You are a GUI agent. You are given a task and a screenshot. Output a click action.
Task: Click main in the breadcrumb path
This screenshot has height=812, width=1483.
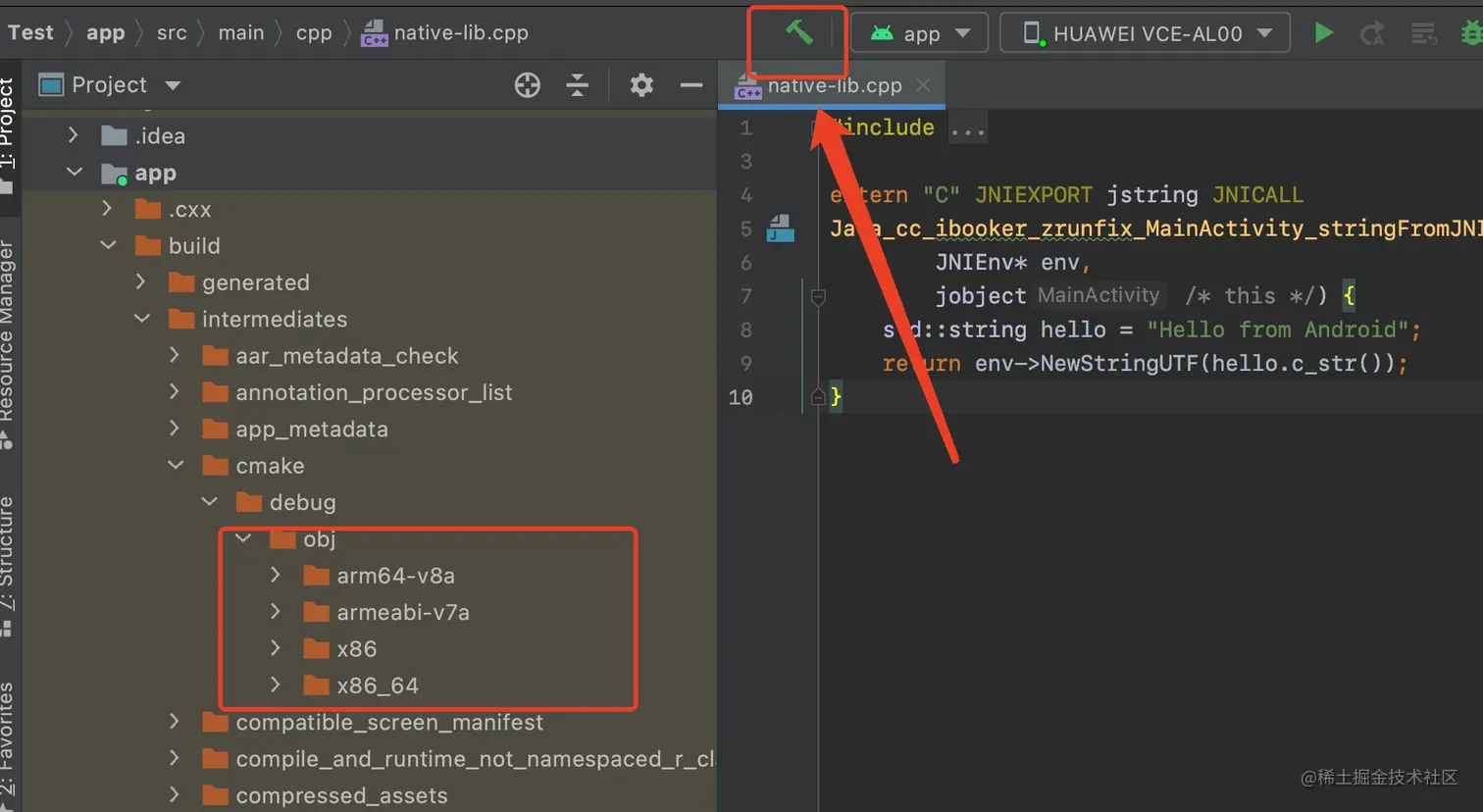241,32
